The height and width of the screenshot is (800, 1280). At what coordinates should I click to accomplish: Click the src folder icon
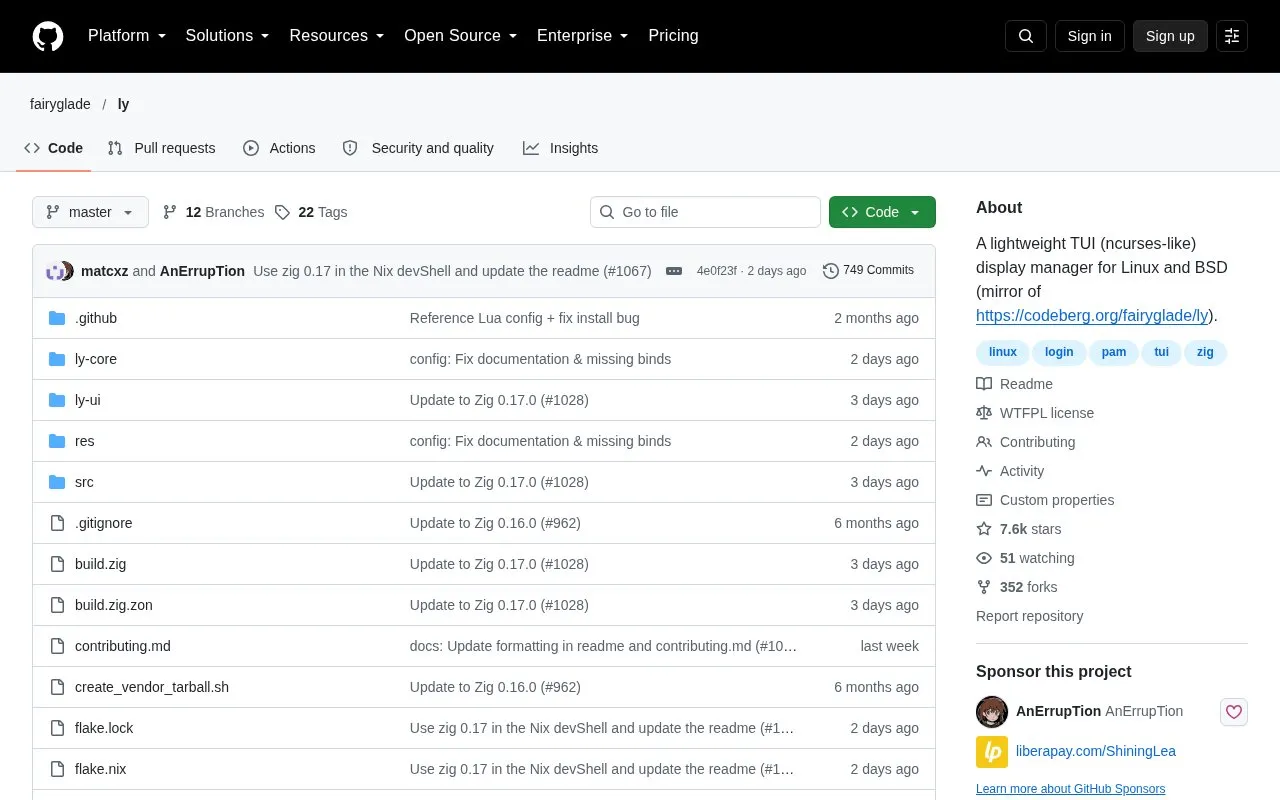coord(57,482)
